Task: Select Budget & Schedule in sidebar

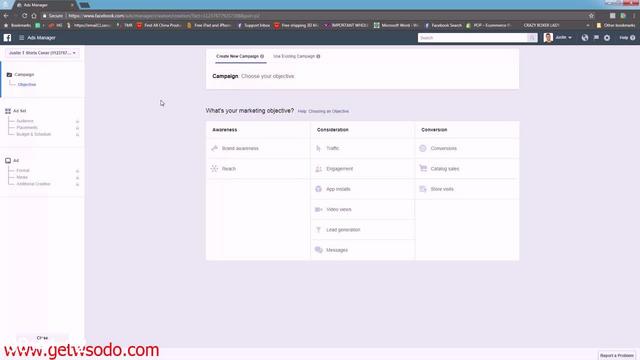Action: (33, 134)
